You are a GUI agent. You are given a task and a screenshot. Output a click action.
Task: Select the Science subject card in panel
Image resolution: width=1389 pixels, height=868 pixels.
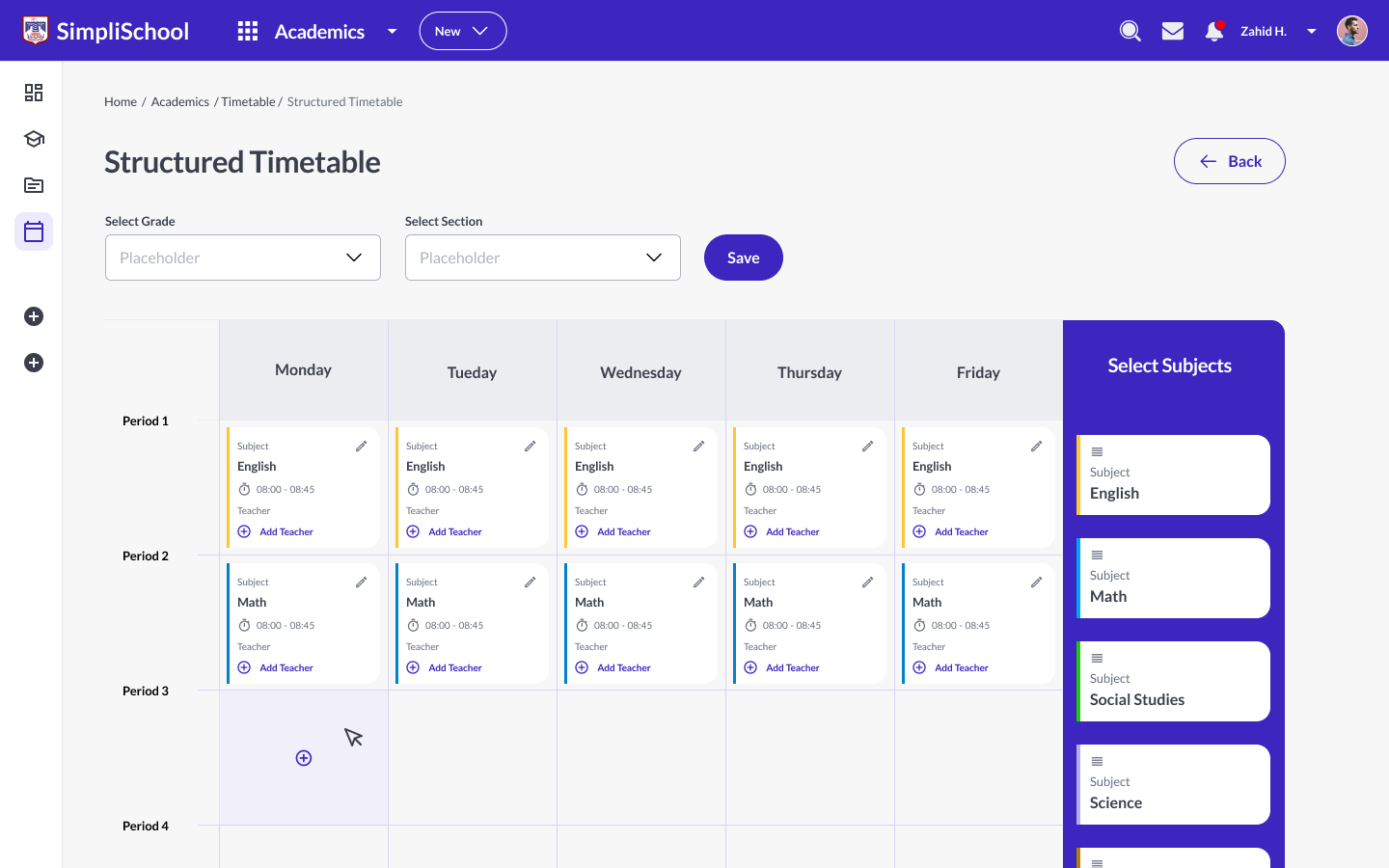[1173, 784]
